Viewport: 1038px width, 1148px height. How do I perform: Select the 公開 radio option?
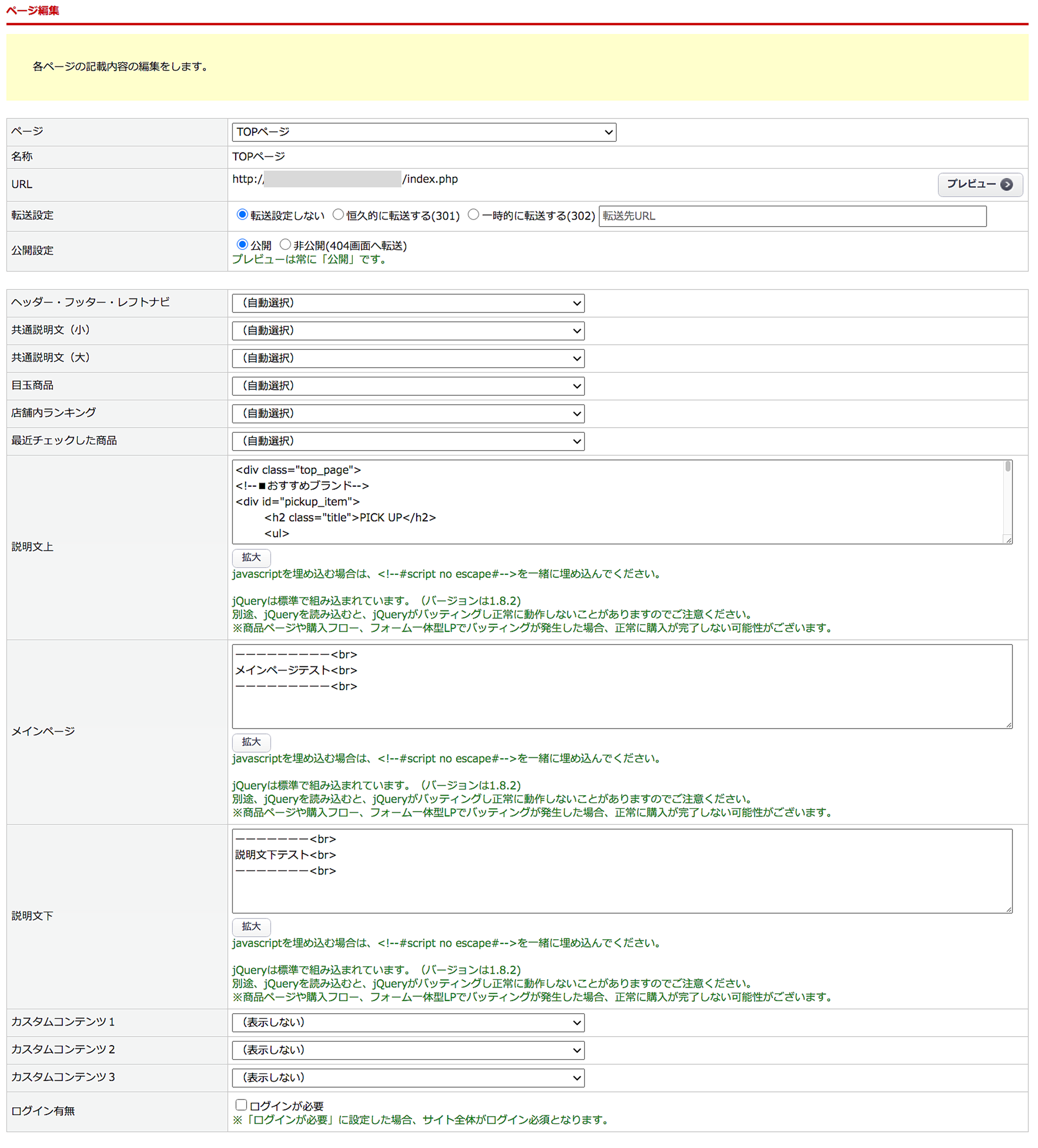[x=242, y=245]
